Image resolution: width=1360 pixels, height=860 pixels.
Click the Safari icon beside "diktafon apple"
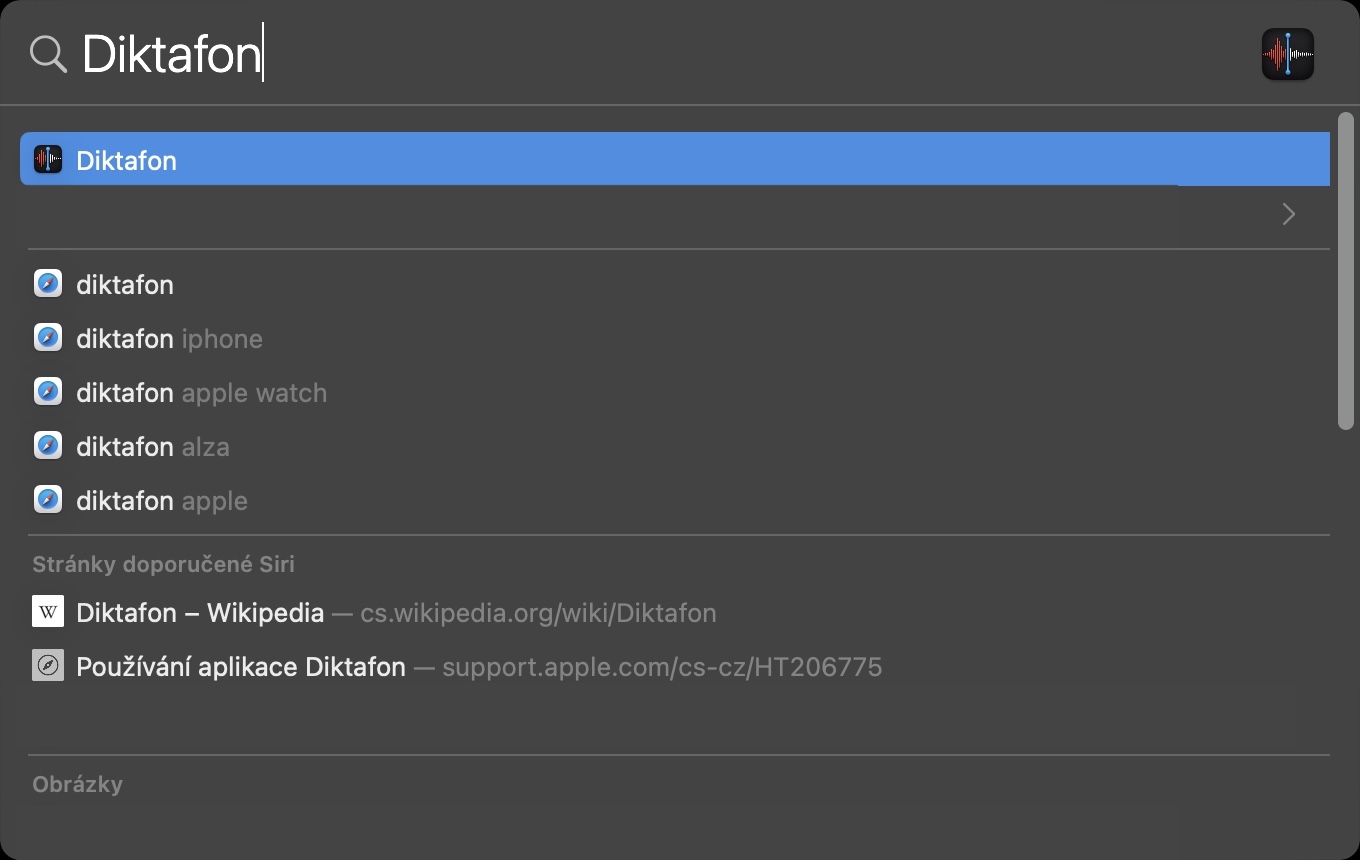click(x=48, y=500)
